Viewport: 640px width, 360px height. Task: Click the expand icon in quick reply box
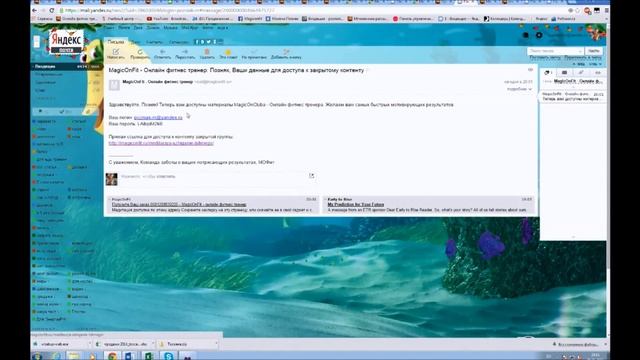tap(311, 176)
